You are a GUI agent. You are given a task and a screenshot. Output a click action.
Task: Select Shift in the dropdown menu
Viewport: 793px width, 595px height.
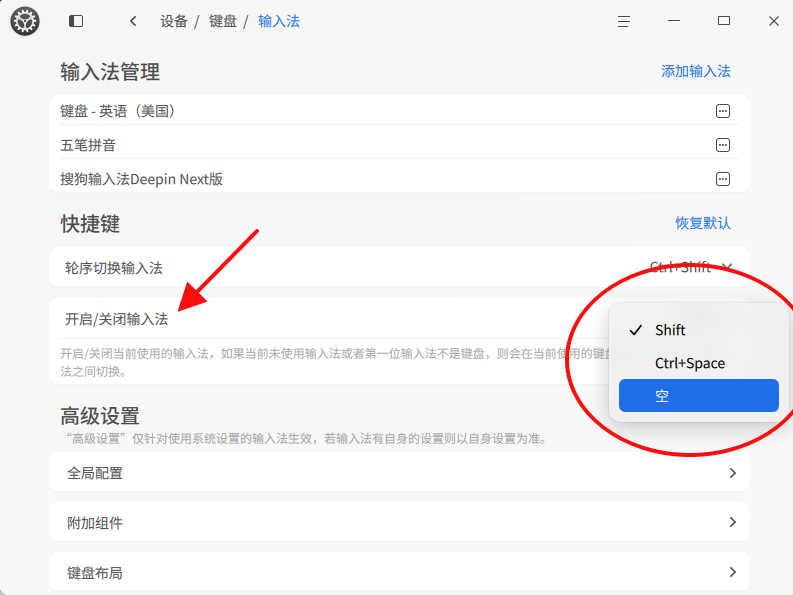tap(698, 330)
